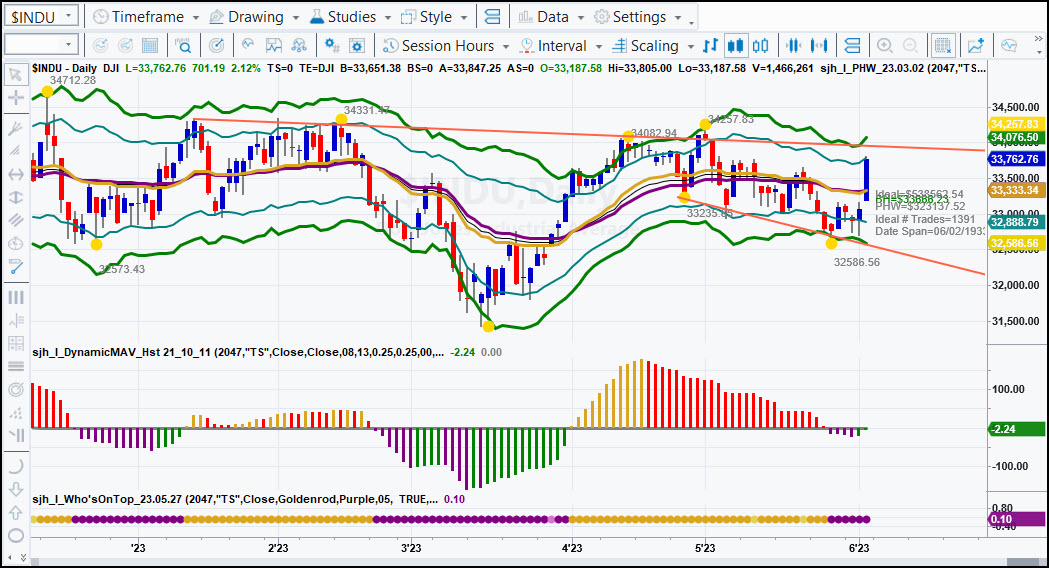This screenshot has height=568, width=1049.
Task: Click the zoom out magnifier
Action: coord(911,45)
